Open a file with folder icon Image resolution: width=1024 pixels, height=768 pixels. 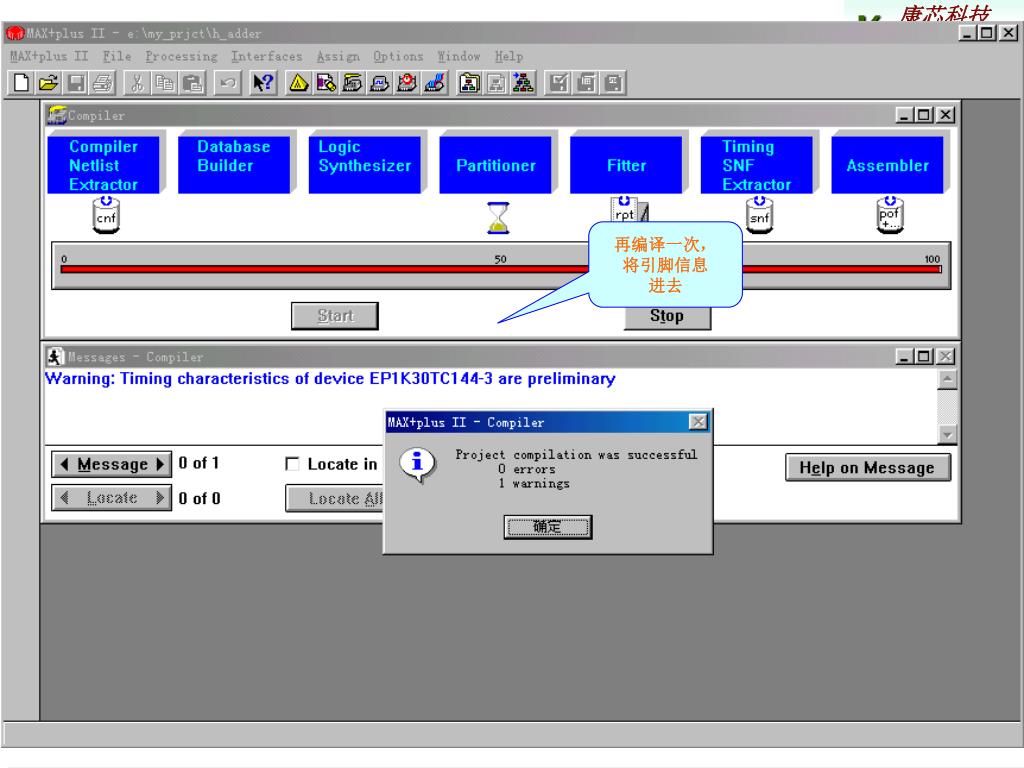(x=48, y=83)
